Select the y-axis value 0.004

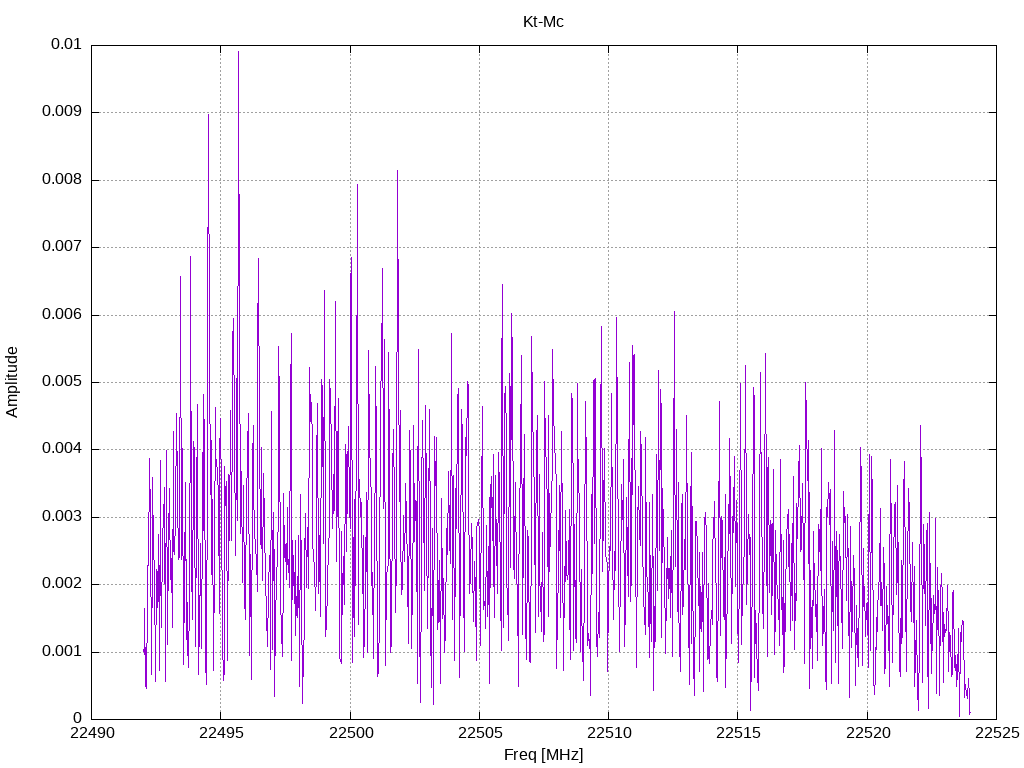62,449
